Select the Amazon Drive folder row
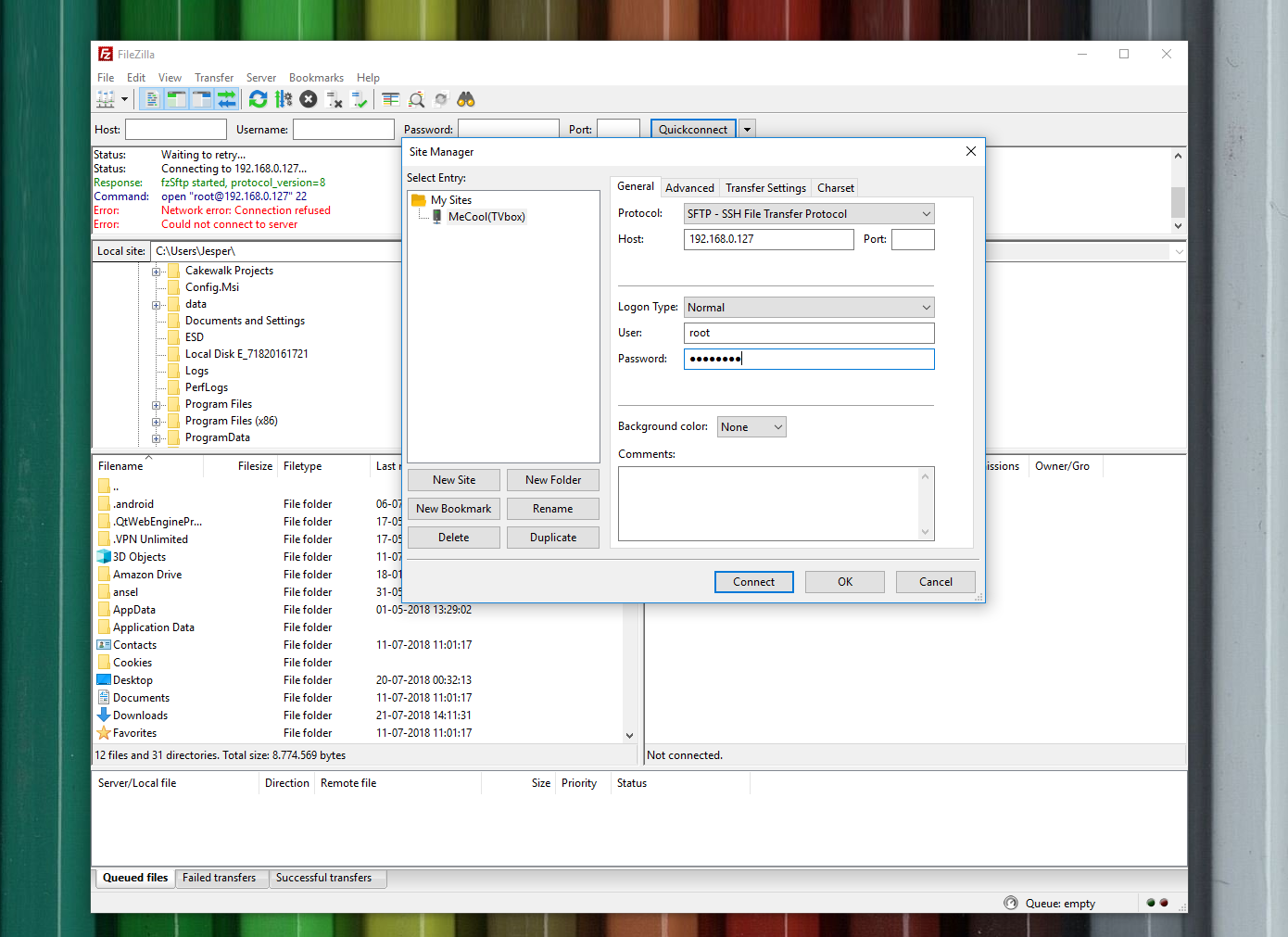This screenshot has width=1288, height=937. click(360, 575)
